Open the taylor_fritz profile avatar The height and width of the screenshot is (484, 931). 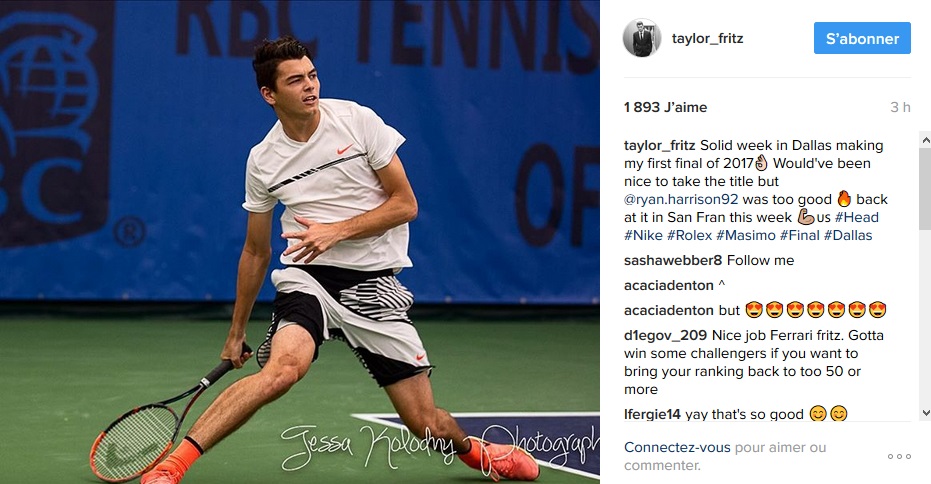(x=642, y=38)
